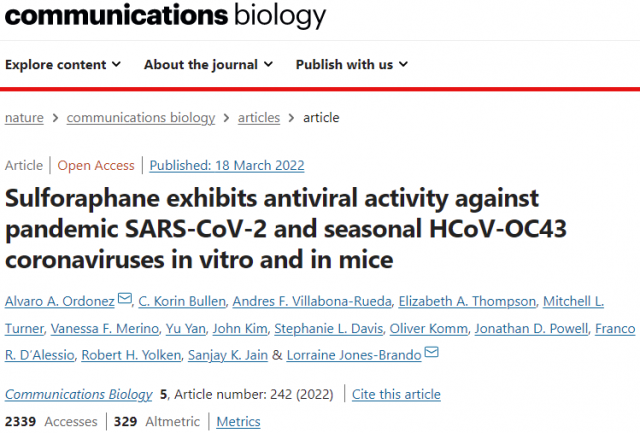The height and width of the screenshot is (433, 640).
Task: Open author C. Korin Bullen
Action: [182, 301]
